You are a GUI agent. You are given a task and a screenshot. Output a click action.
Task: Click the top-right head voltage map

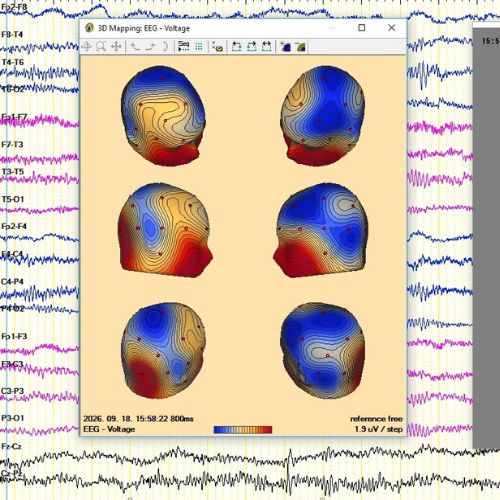tap(322, 115)
